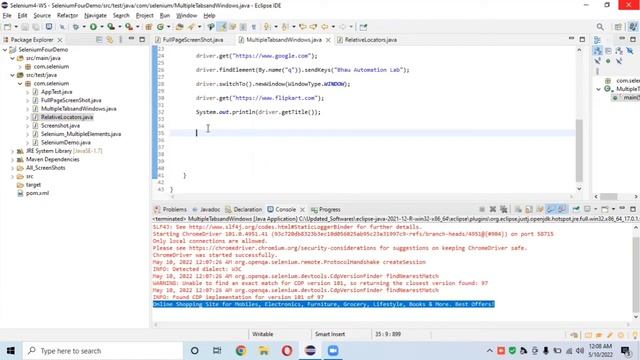This screenshot has height=360, width=640.
Task: Select Screenshot.java in Package Explorer
Action: point(60,126)
